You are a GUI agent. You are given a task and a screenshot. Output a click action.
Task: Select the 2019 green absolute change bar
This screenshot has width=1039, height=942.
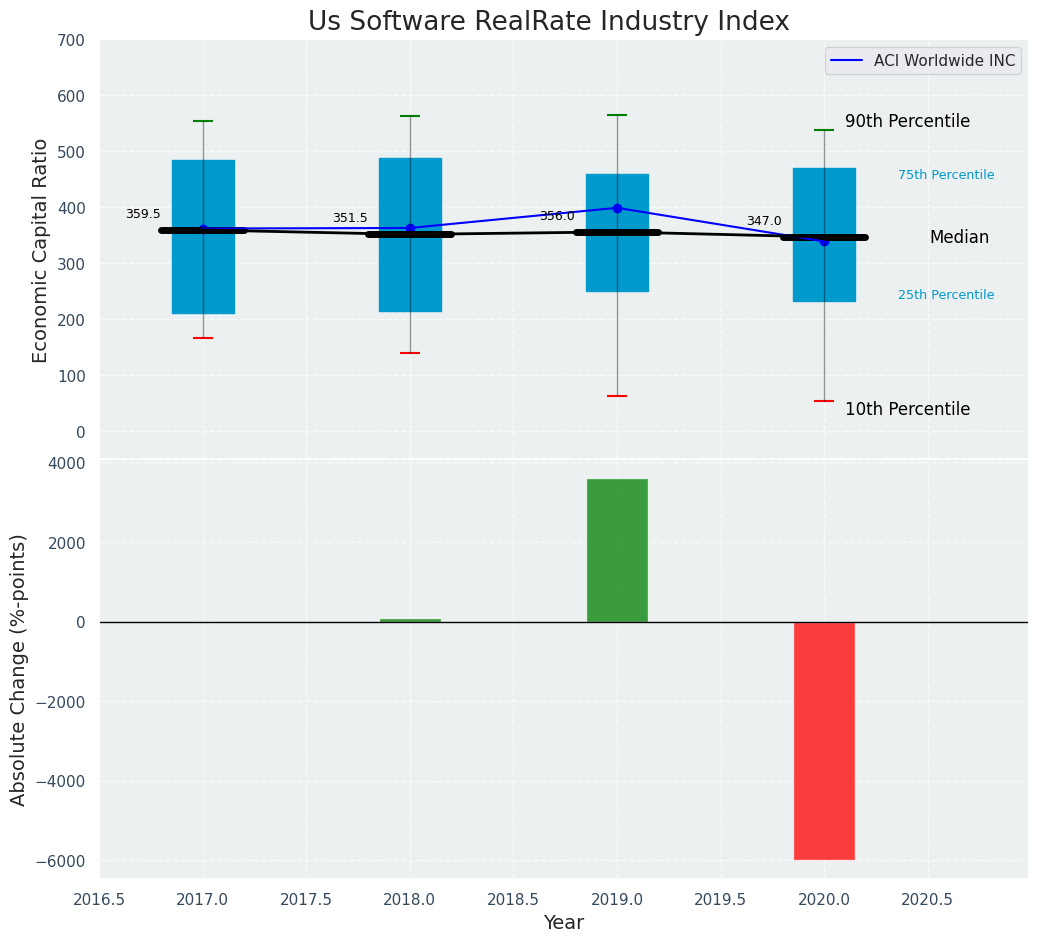(x=617, y=551)
